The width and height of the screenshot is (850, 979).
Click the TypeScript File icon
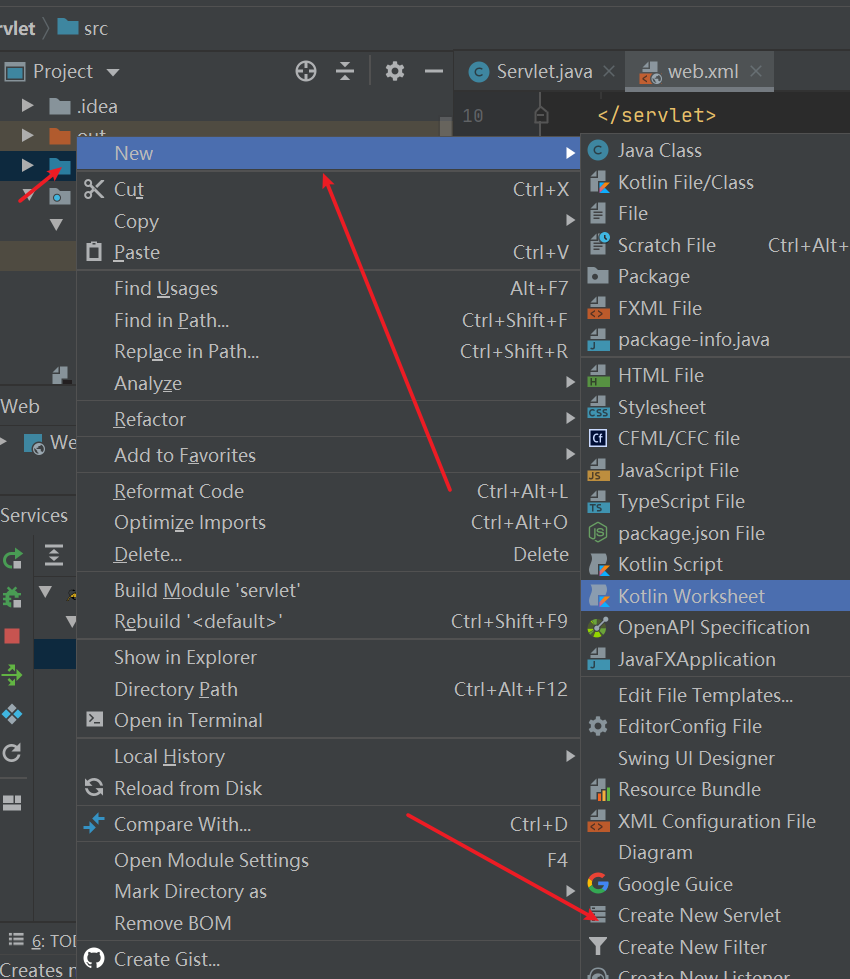point(598,501)
